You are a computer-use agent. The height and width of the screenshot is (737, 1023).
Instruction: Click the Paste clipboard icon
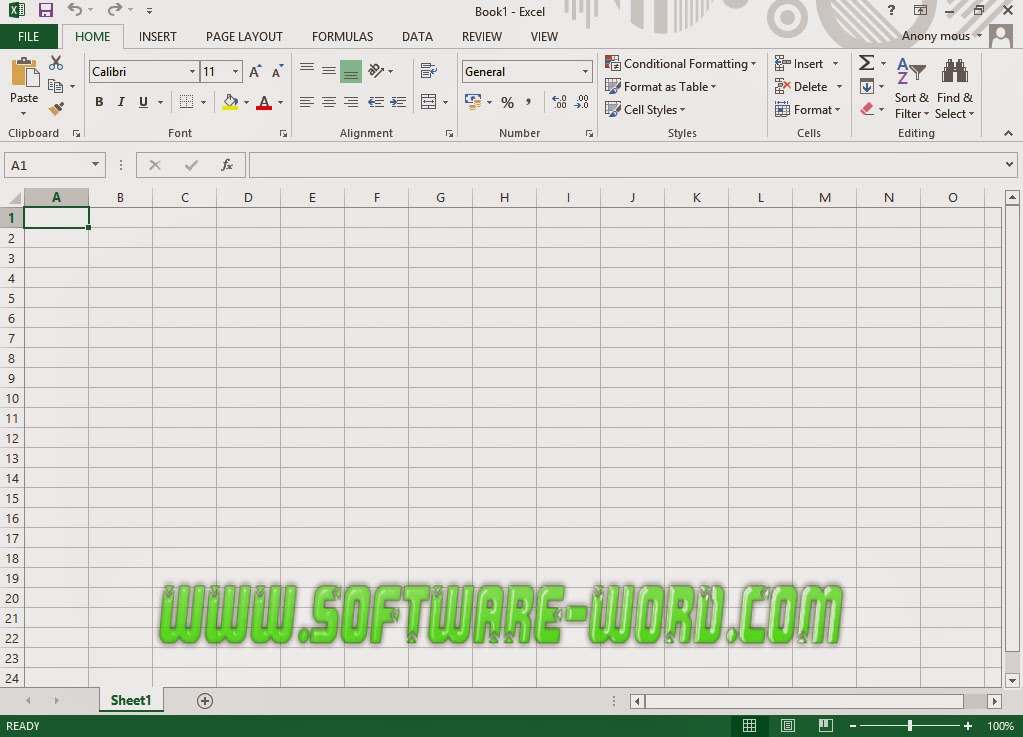click(x=25, y=72)
